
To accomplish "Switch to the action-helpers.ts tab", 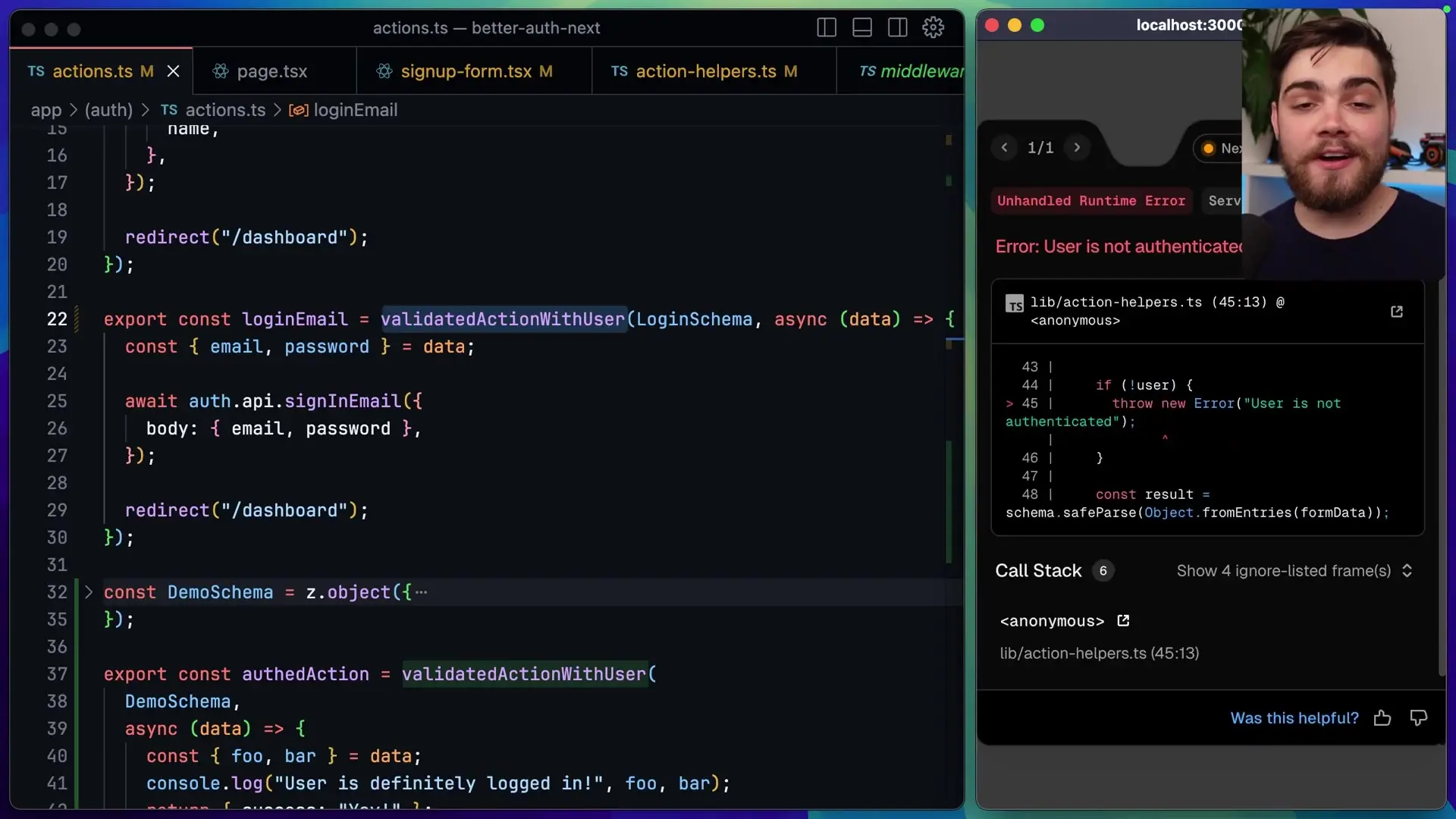I will point(715,71).
